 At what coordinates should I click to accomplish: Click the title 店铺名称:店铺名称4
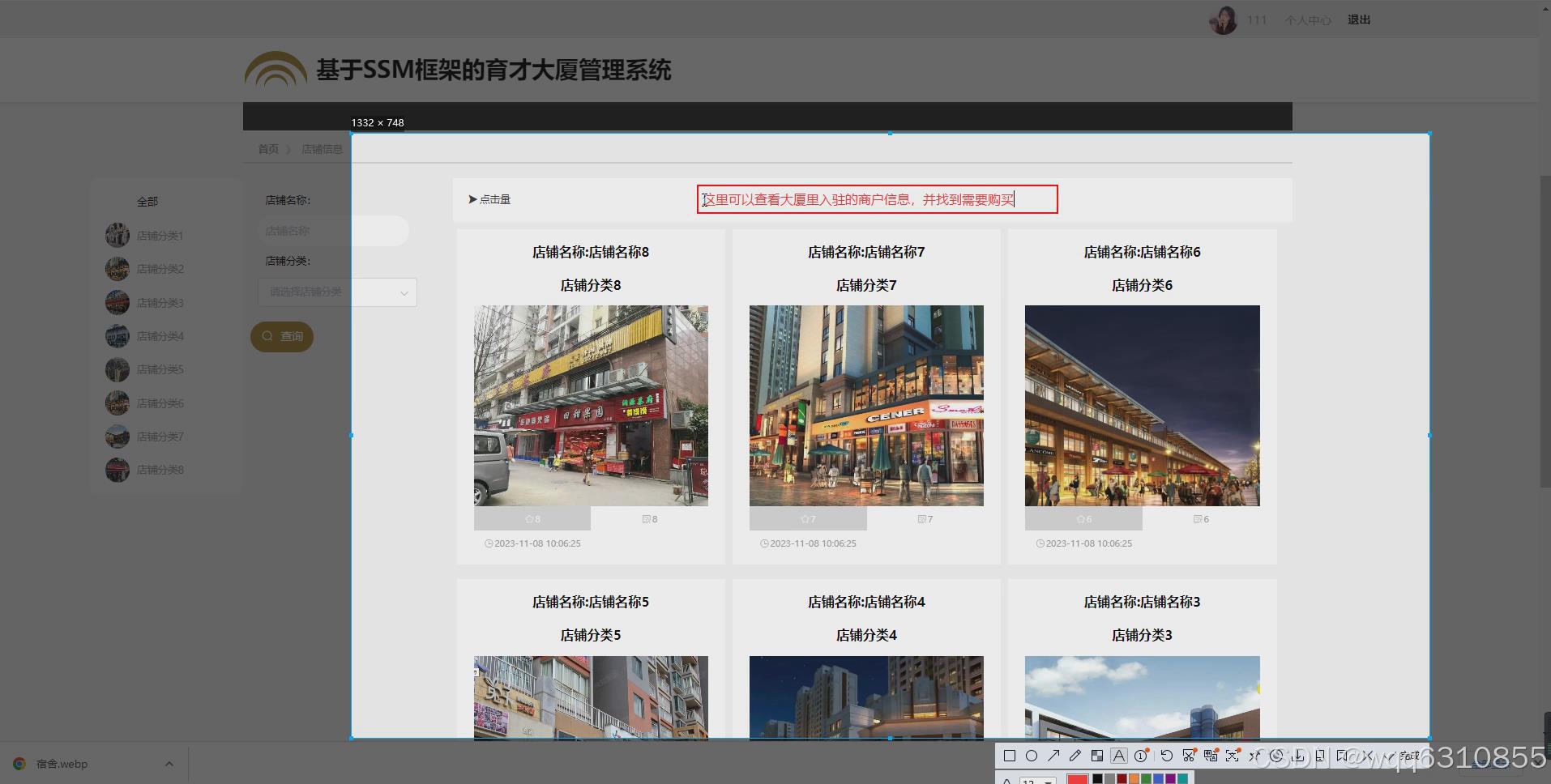click(866, 602)
